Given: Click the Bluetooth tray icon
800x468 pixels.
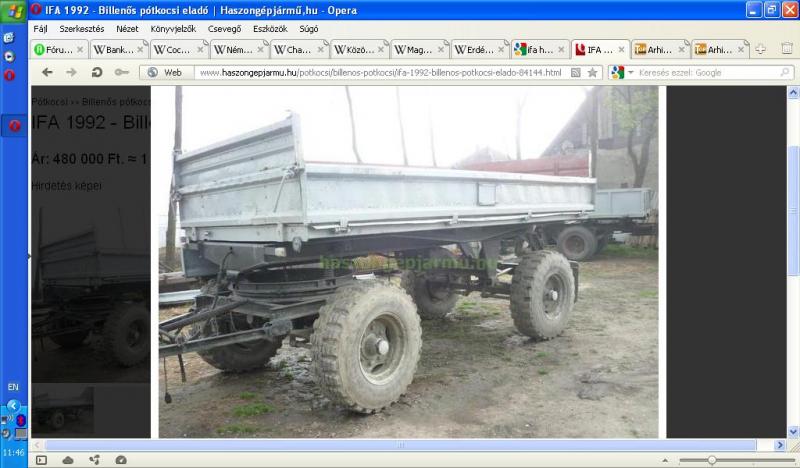Looking at the screenshot, I should [x=20, y=420].
